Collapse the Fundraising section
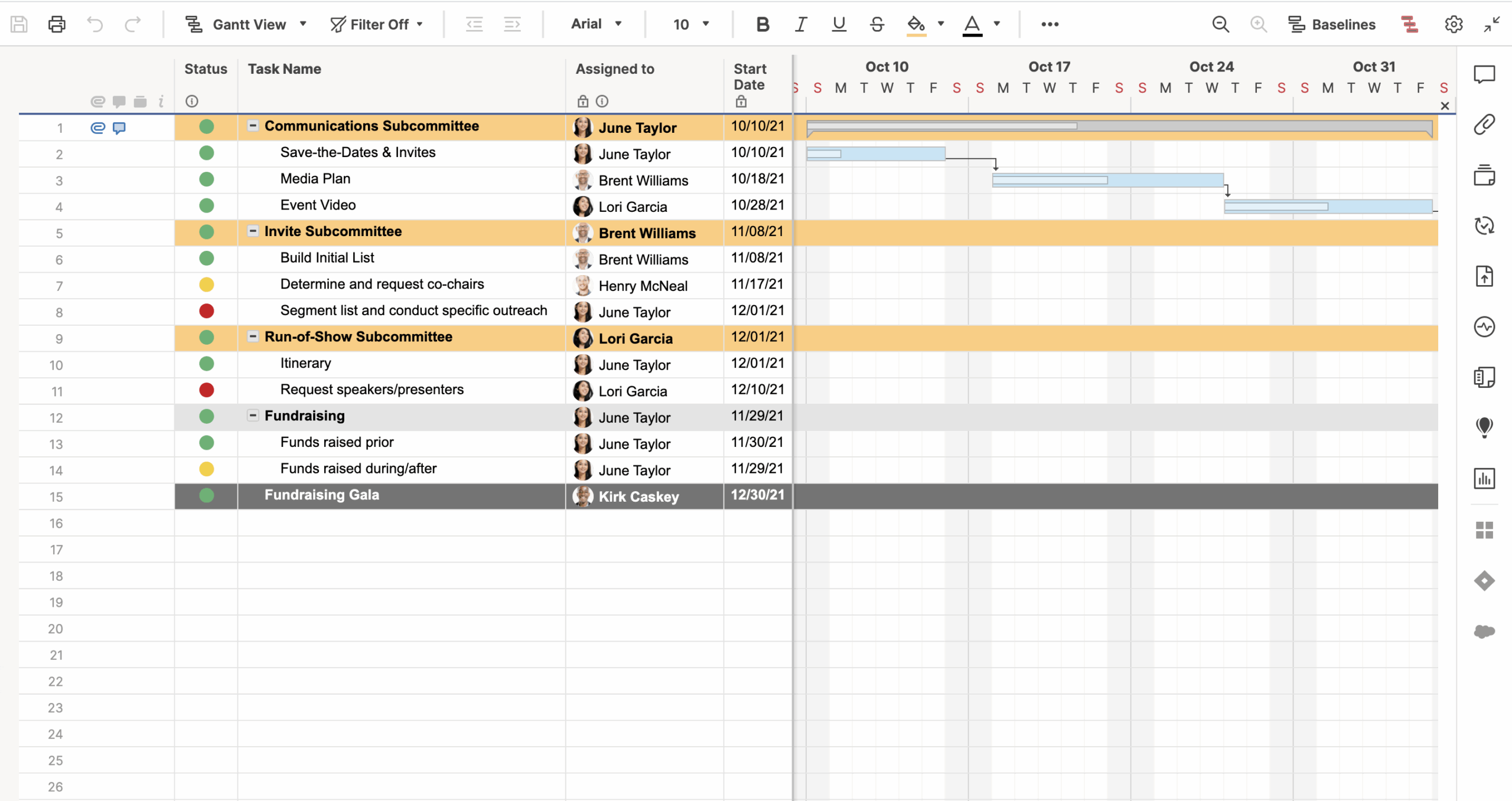Image resolution: width=1512 pixels, height=801 pixels. [x=253, y=415]
